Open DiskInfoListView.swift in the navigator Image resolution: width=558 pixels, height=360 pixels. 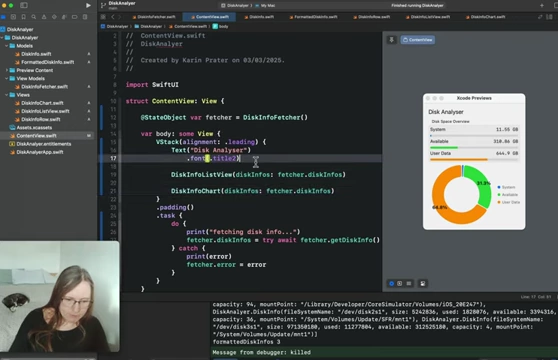pos(42,111)
